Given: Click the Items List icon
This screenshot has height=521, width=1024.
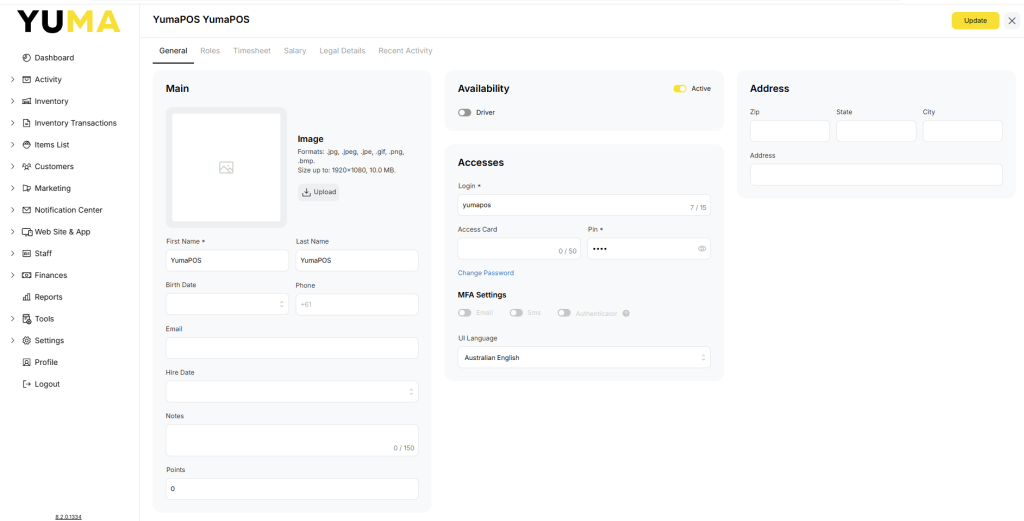Looking at the screenshot, I should click(x=27, y=144).
